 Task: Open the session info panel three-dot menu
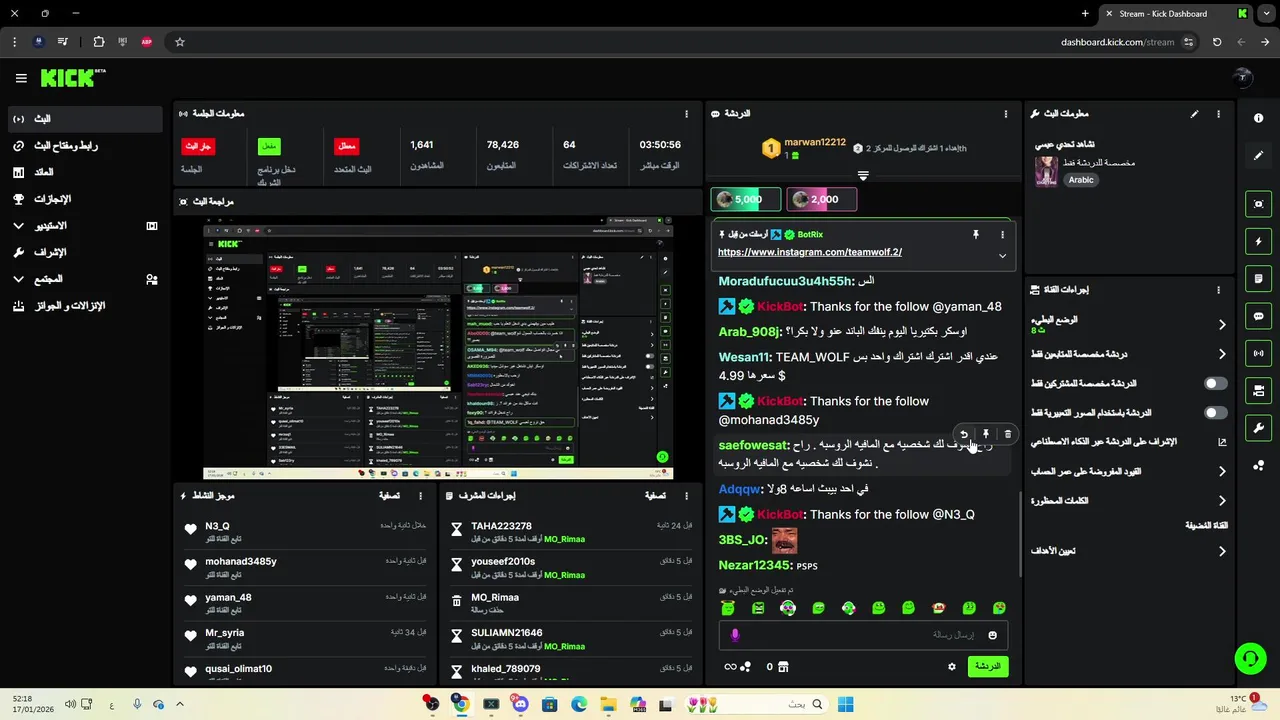coord(686,114)
